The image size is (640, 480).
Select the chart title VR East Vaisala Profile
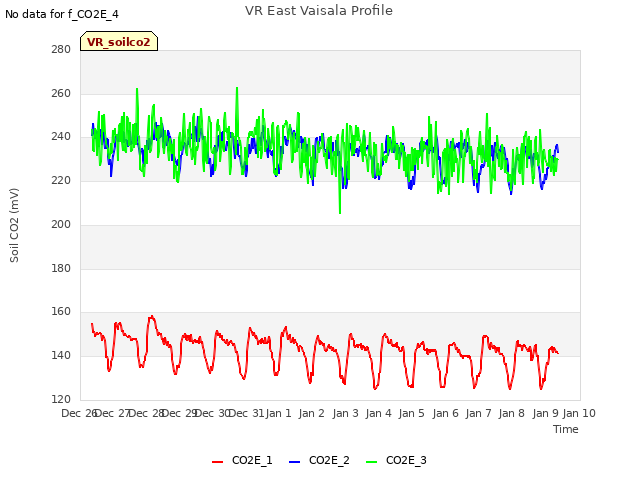pyautogui.click(x=319, y=11)
